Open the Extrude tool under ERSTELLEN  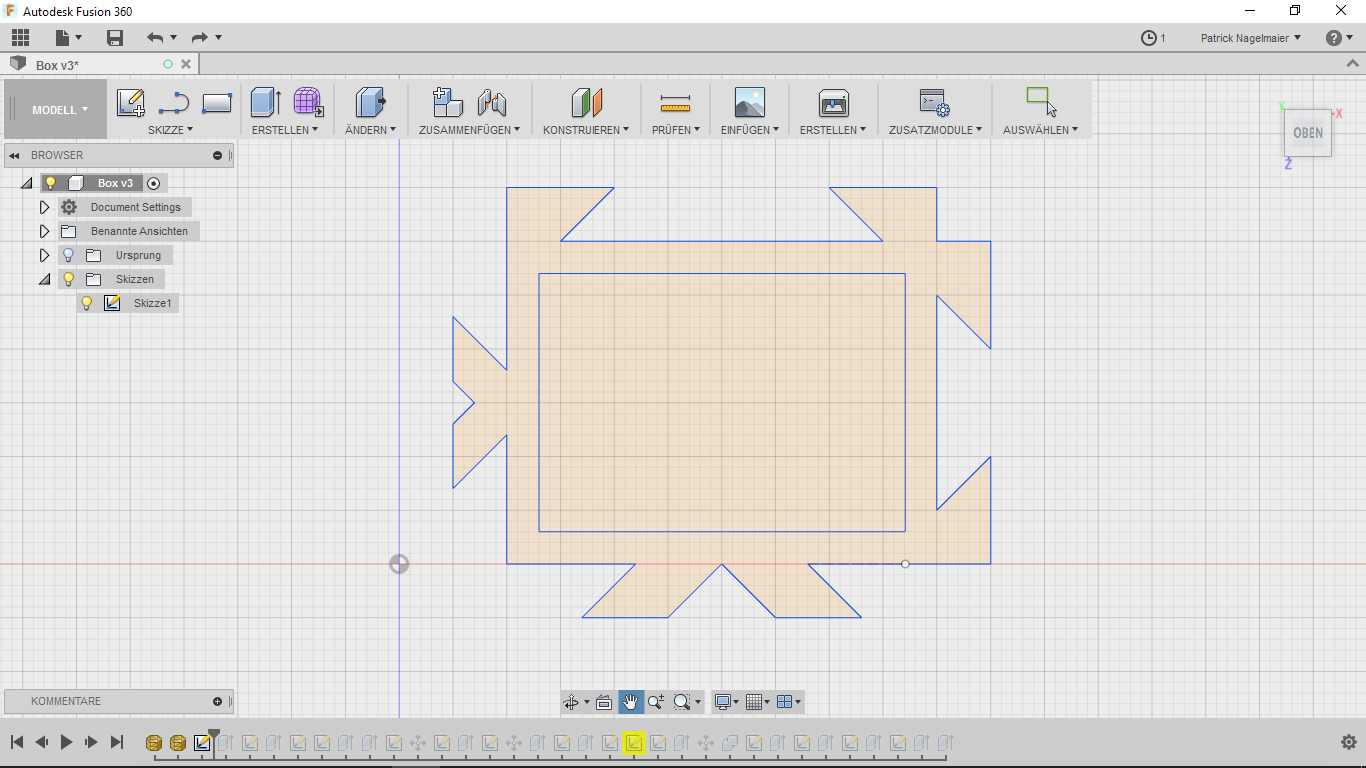(x=265, y=102)
